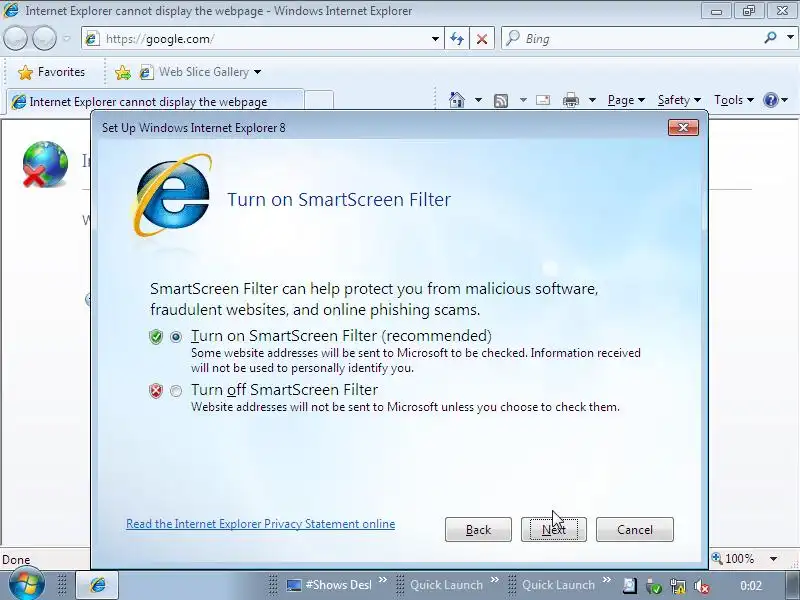Click the taskbar clock showing 0:02
Image resolution: width=800 pixels, height=600 pixels.
click(751, 586)
